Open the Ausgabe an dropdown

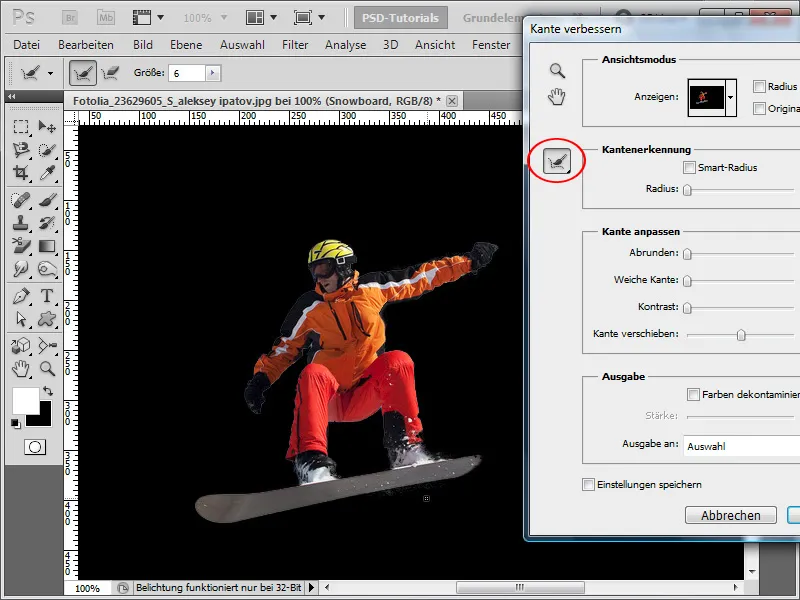(x=741, y=446)
